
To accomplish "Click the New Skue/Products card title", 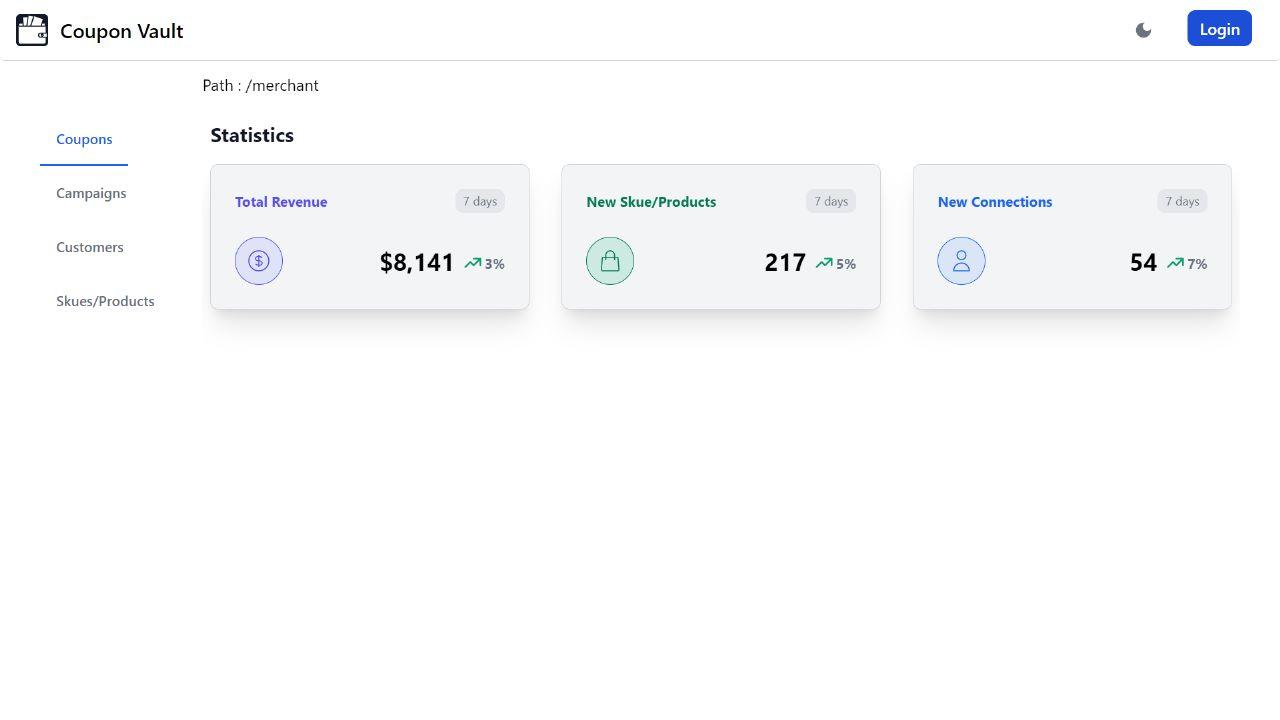I will pos(651,202).
